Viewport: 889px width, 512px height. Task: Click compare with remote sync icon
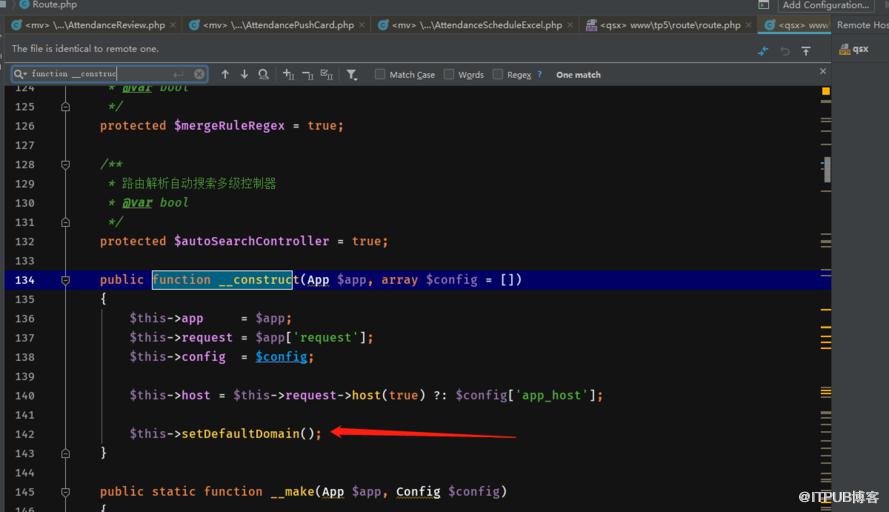pyautogui.click(x=763, y=51)
